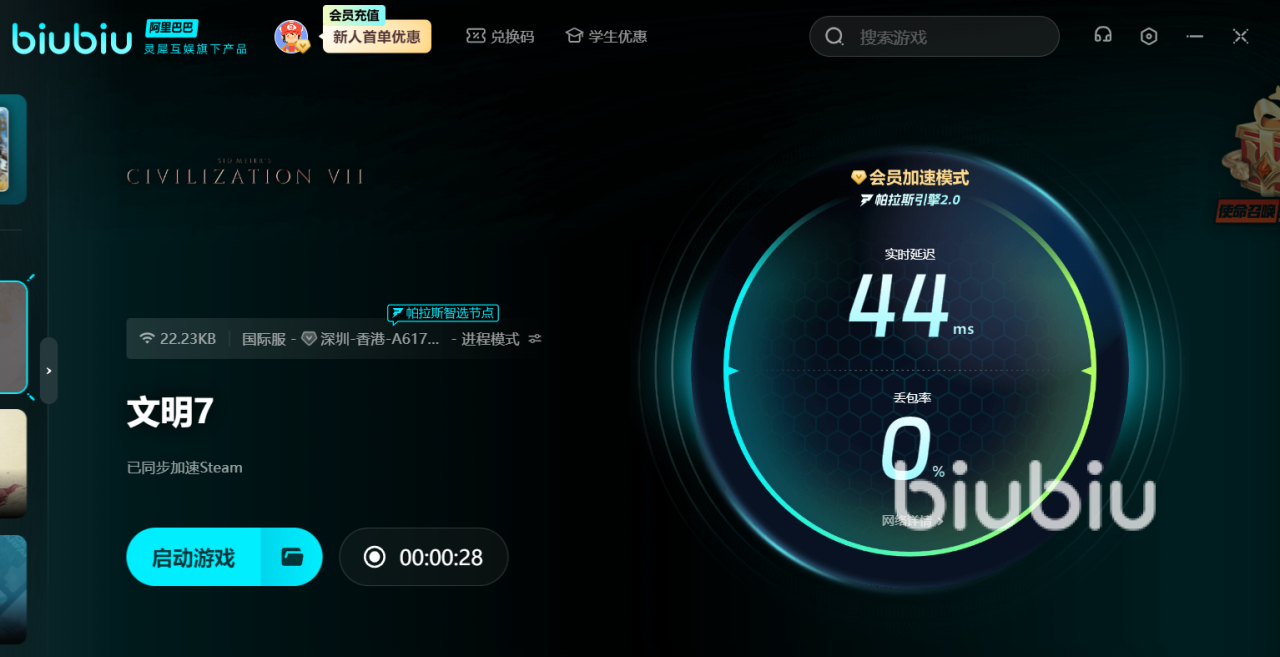Open settings via hexagon gear icon
This screenshot has height=657, width=1280.
[x=1149, y=36]
